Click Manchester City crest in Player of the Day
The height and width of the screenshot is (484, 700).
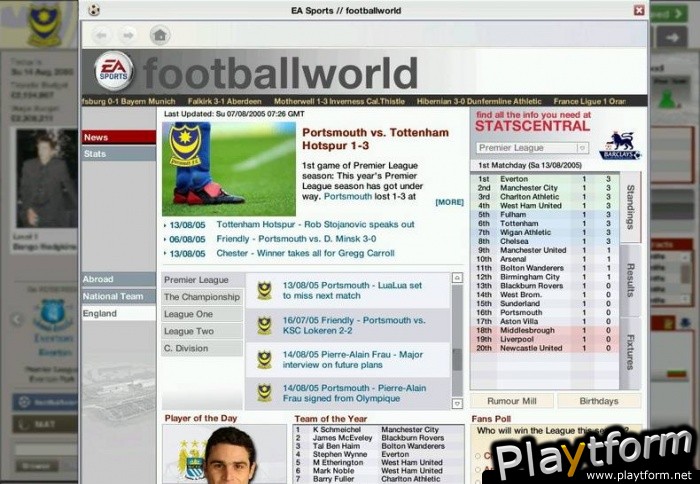pyautogui.click(x=192, y=460)
